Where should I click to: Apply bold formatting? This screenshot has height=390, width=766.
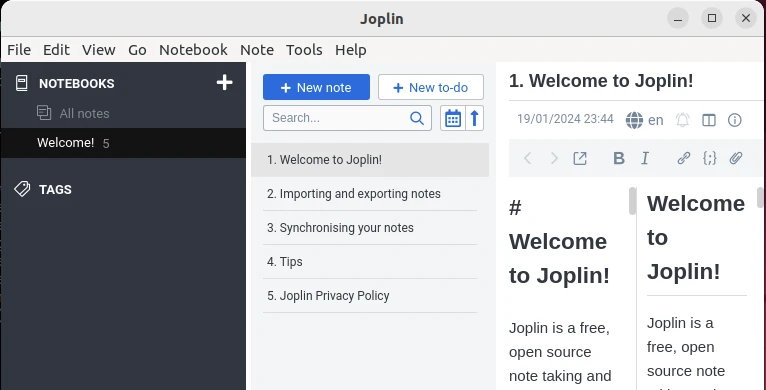click(x=619, y=158)
